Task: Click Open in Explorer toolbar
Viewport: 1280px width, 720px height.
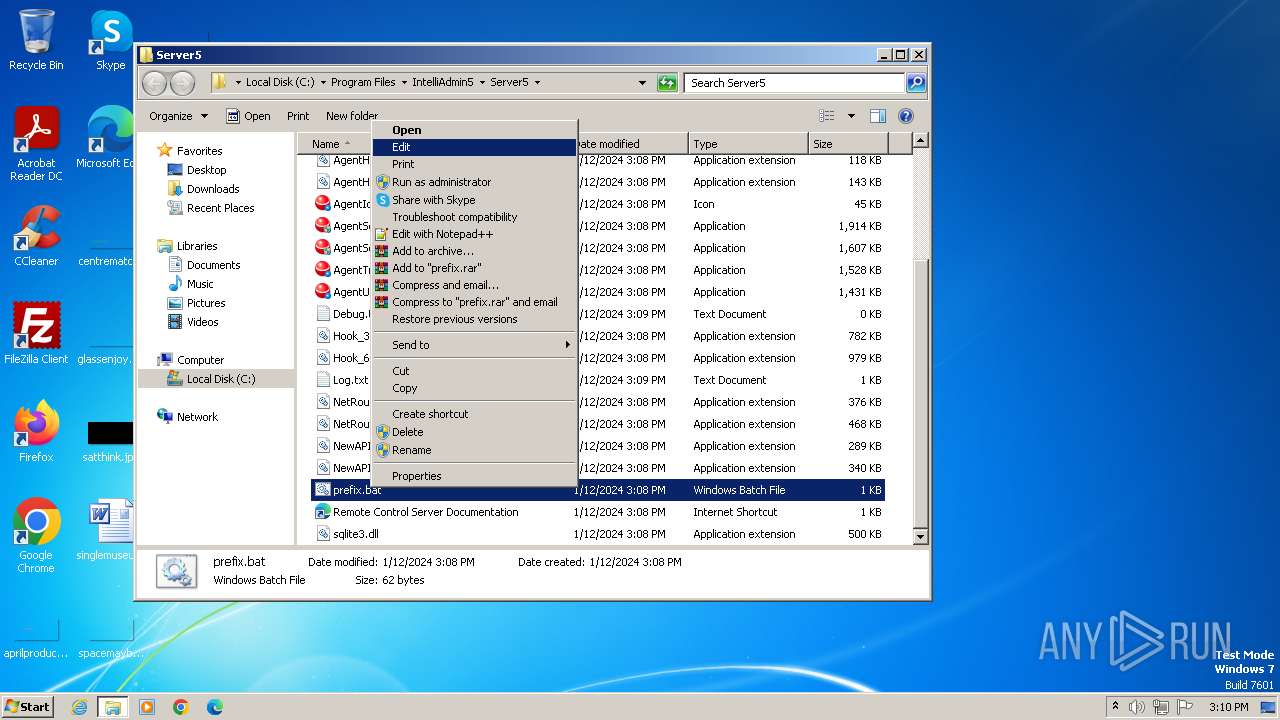Action: click(248, 116)
